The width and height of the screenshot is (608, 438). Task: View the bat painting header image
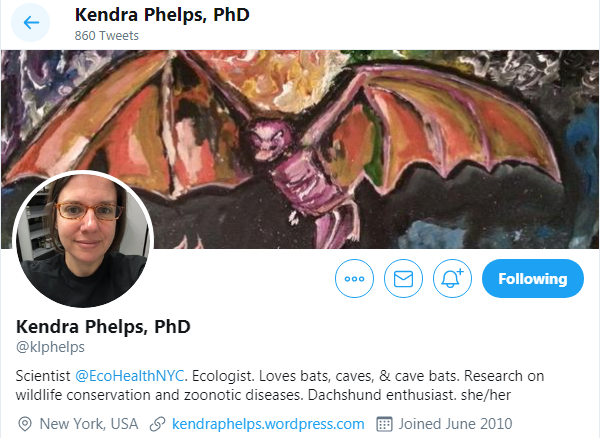(x=300, y=149)
